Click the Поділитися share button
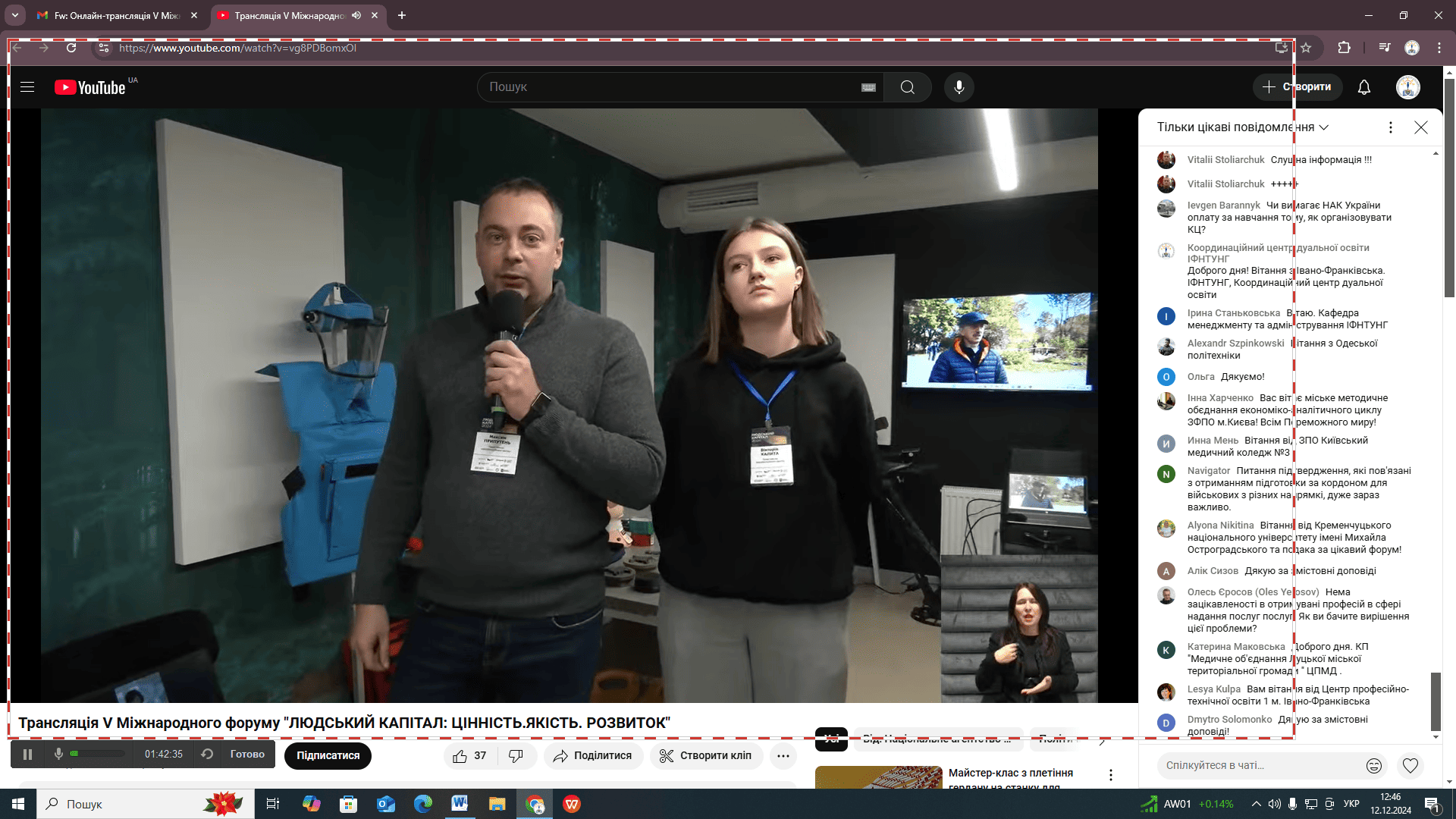 click(592, 756)
